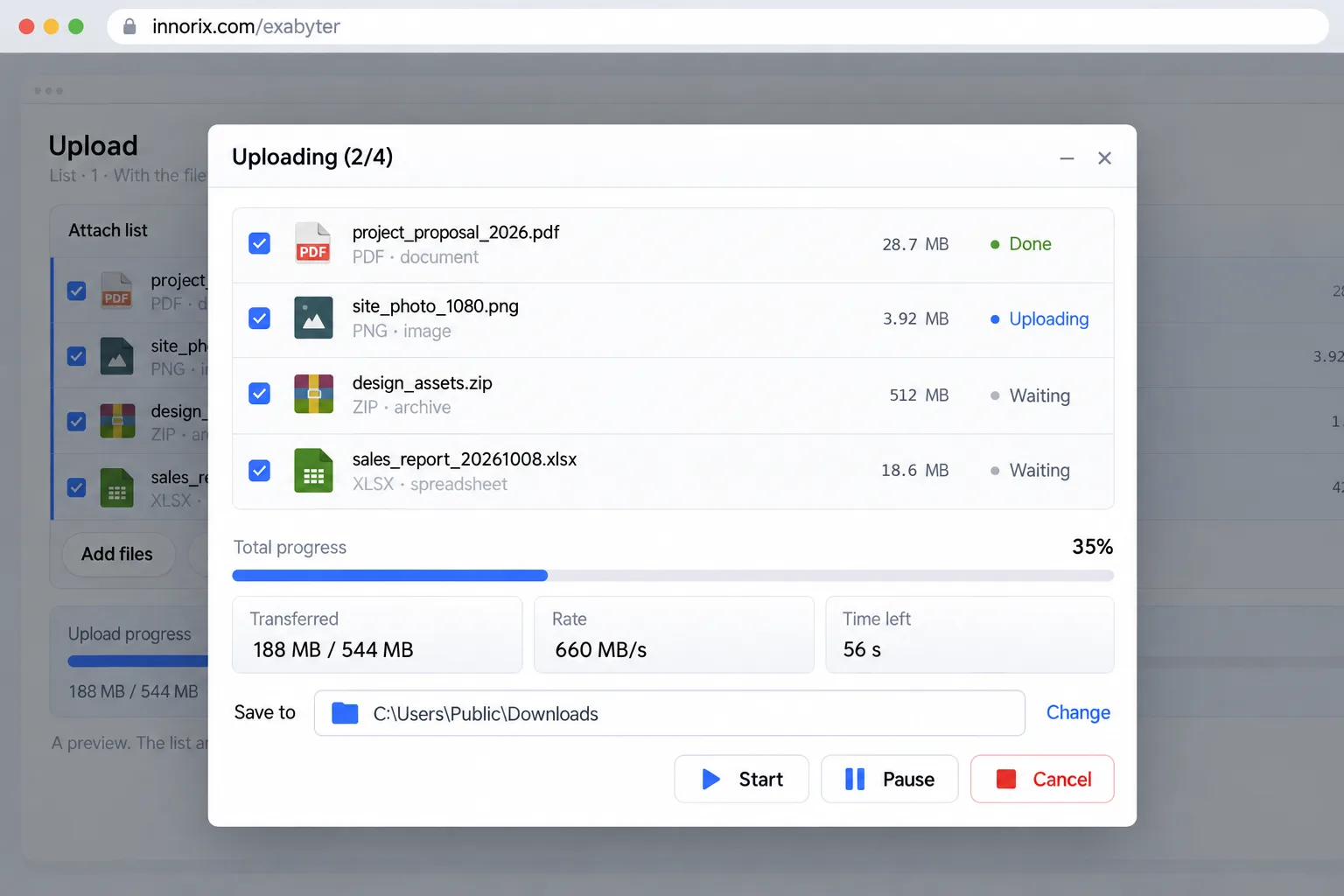
Task: Click the C:\Users\Public\Downloads path field
Action: [x=669, y=713]
